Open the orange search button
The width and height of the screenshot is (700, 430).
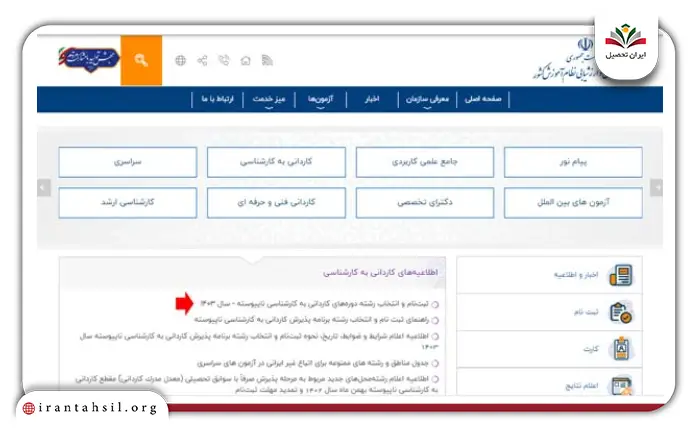(x=141, y=60)
